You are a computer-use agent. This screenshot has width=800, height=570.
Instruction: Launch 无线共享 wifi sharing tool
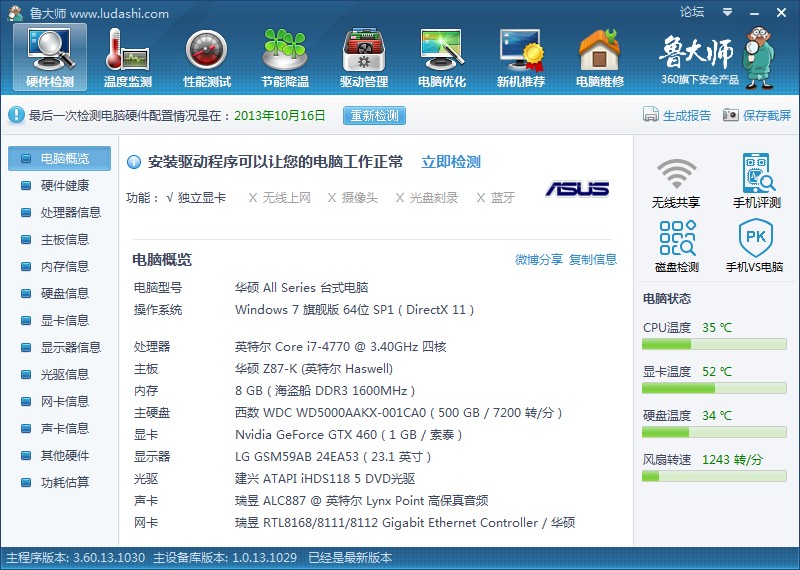tap(676, 183)
